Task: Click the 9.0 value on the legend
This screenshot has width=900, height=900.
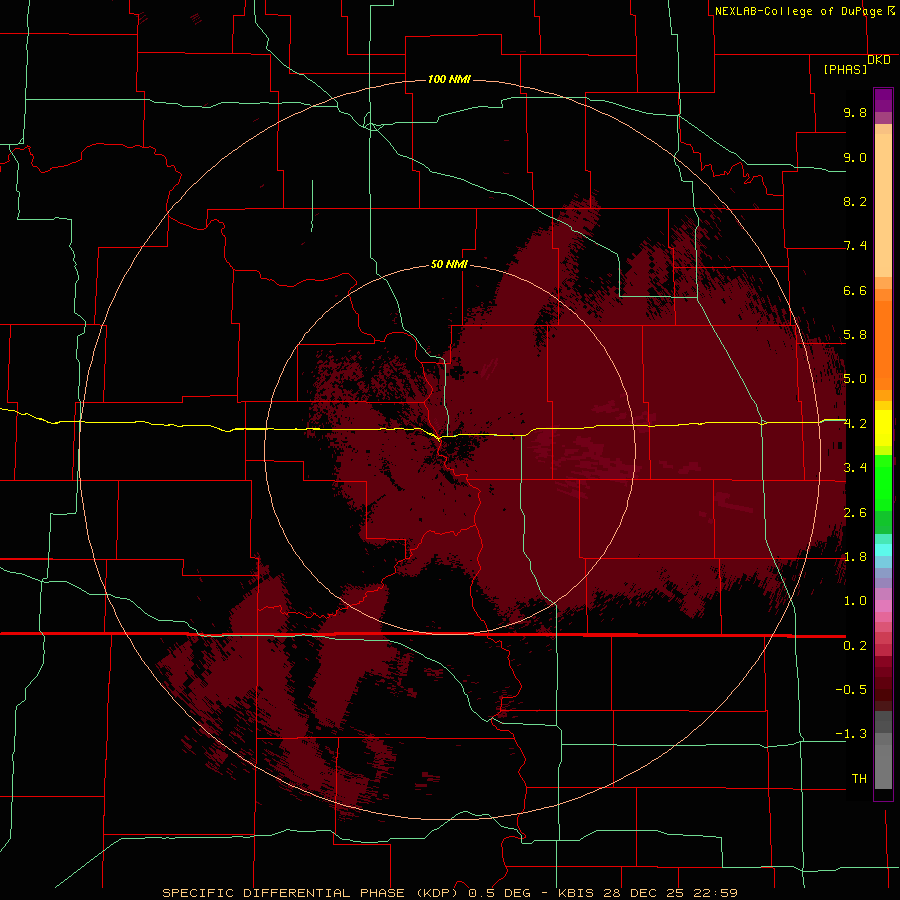Action: pyautogui.click(x=855, y=157)
